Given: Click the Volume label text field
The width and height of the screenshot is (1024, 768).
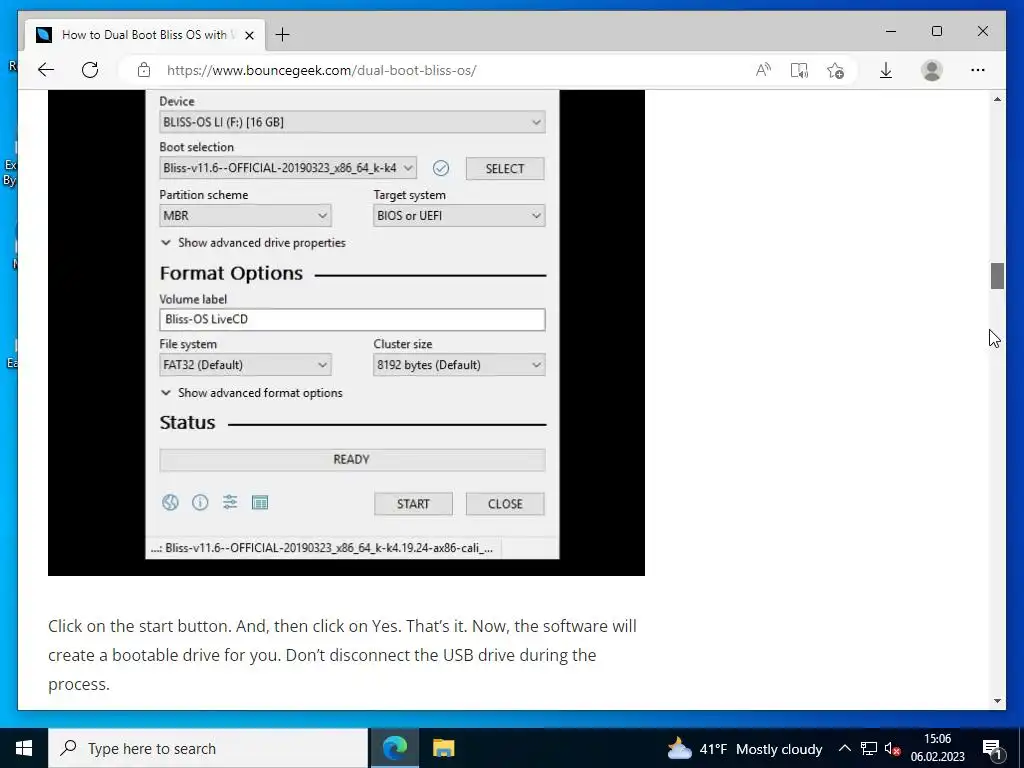Looking at the screenshot, I should click(x=352, y=319).
